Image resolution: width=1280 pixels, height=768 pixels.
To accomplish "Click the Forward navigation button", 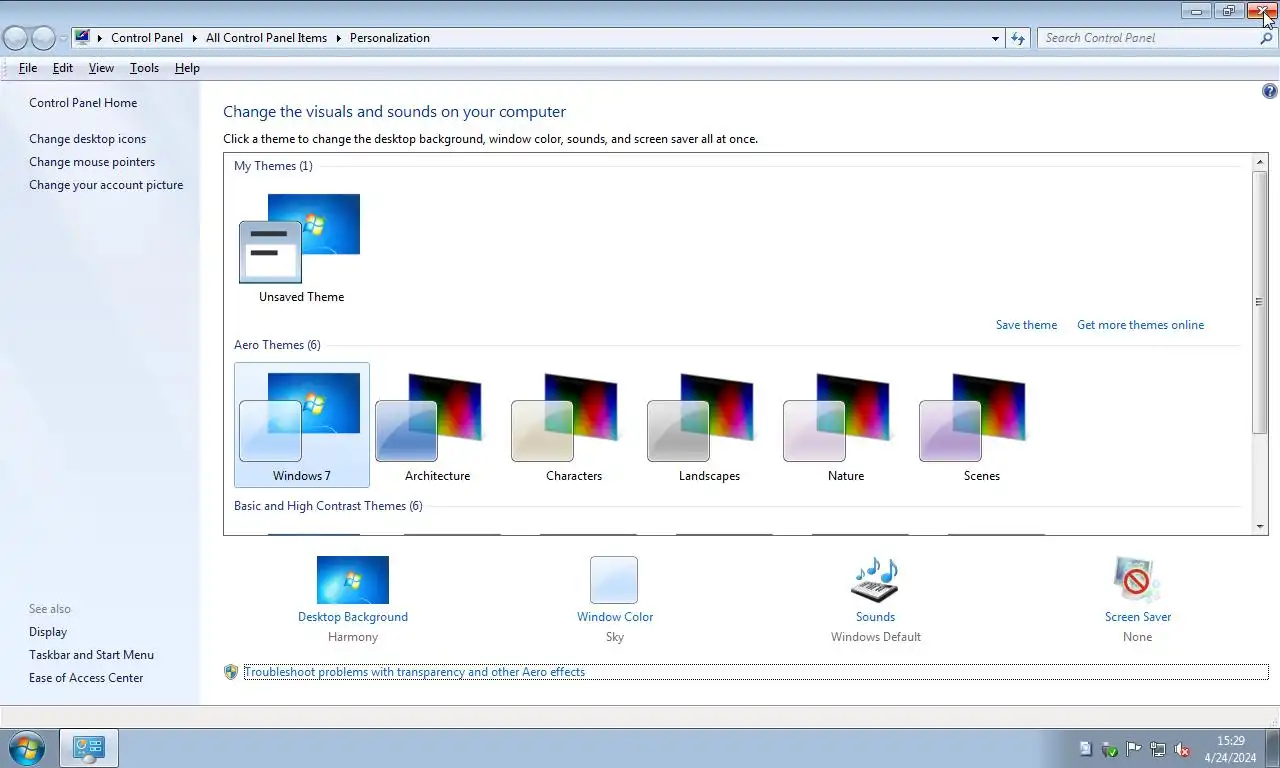I will tap(43, 38).
